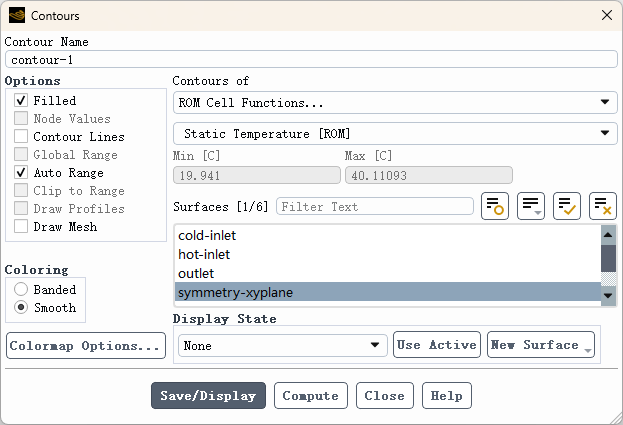Click the toggle tree view surfaces icon
623x425 pixels.
click(495, 206)
